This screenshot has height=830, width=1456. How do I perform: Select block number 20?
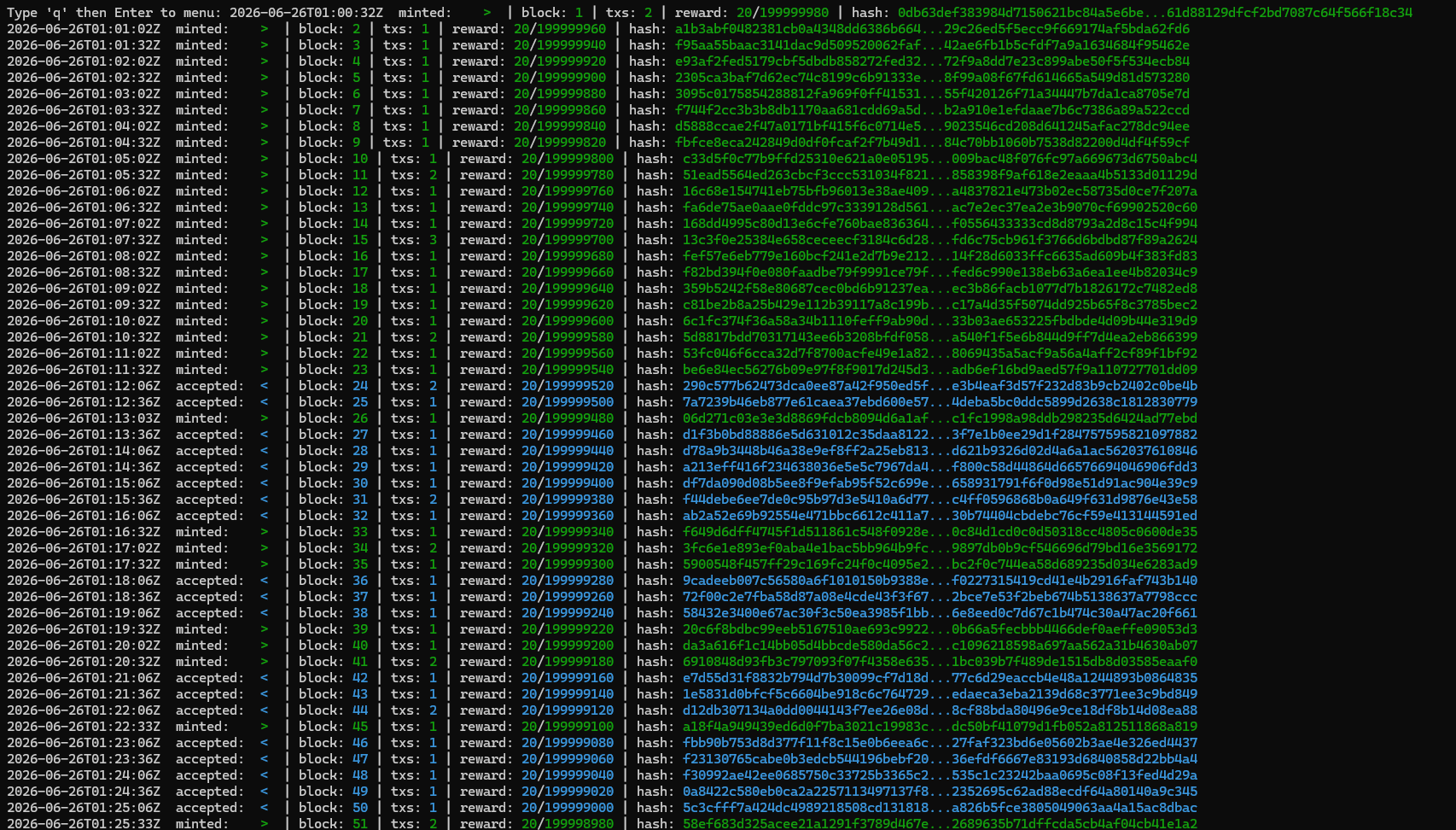[x=360, y=321]
